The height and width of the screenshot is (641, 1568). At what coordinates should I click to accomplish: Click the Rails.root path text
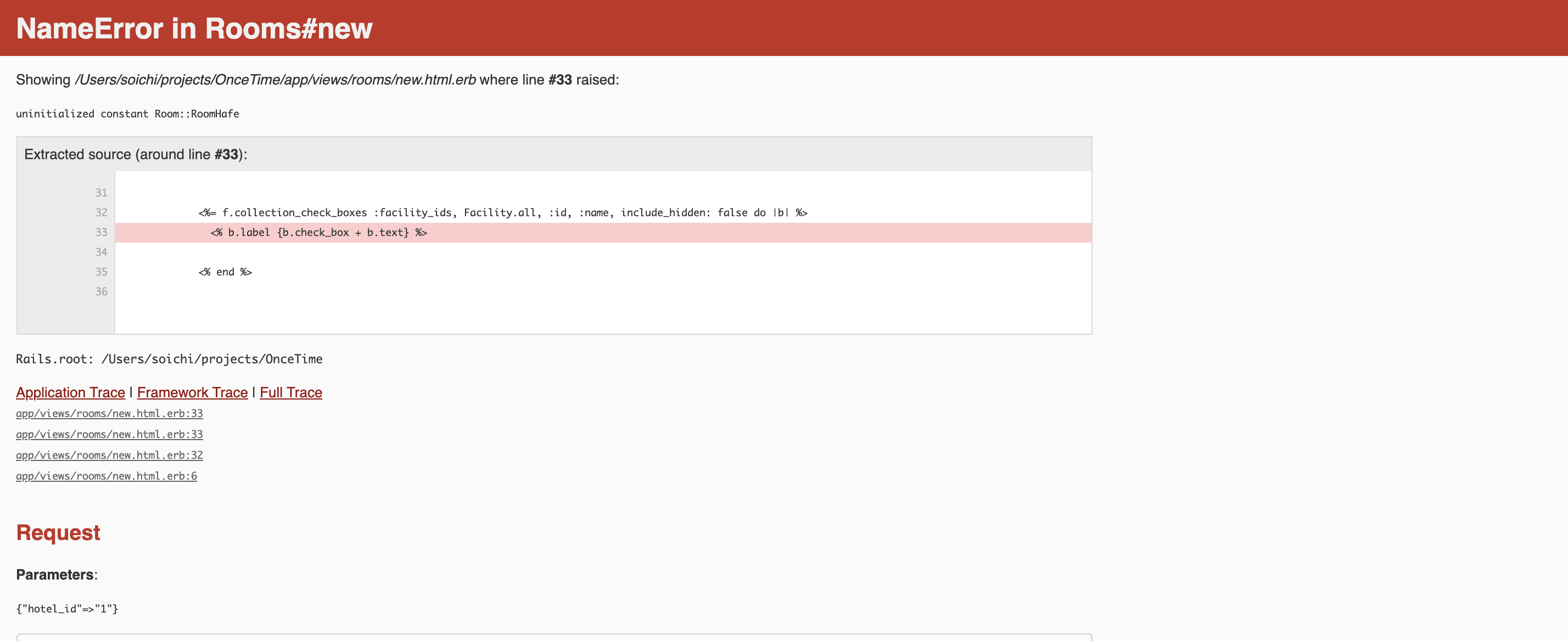[x=169, y=358]
